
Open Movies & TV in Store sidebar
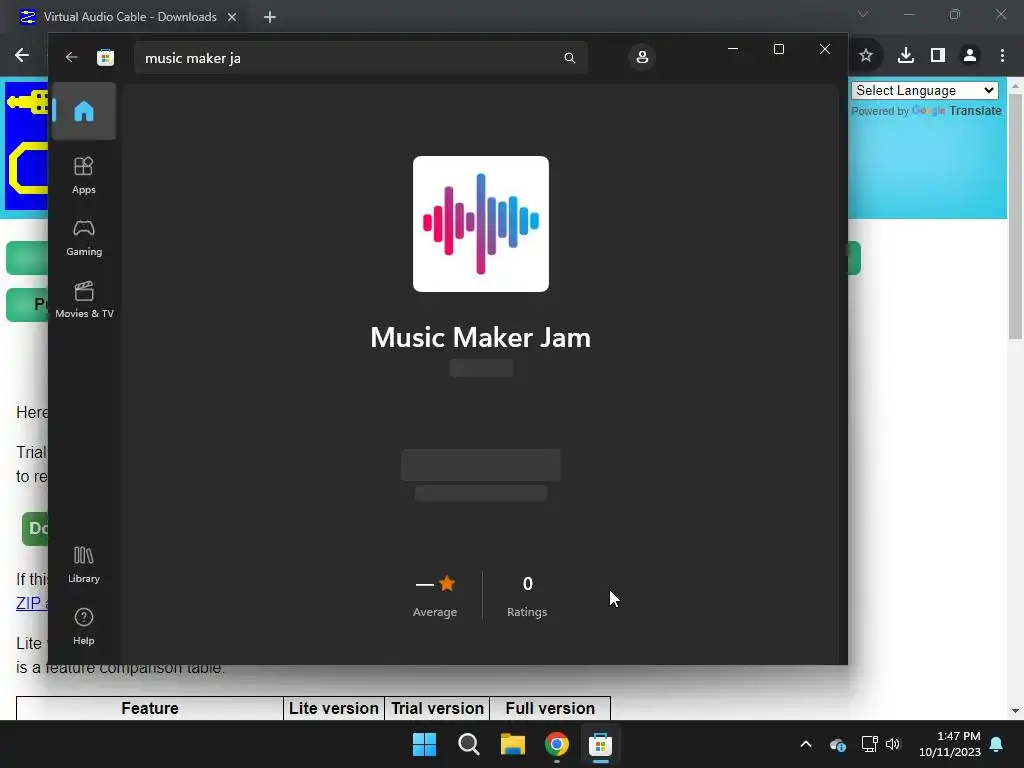click(x=84, y=299)
